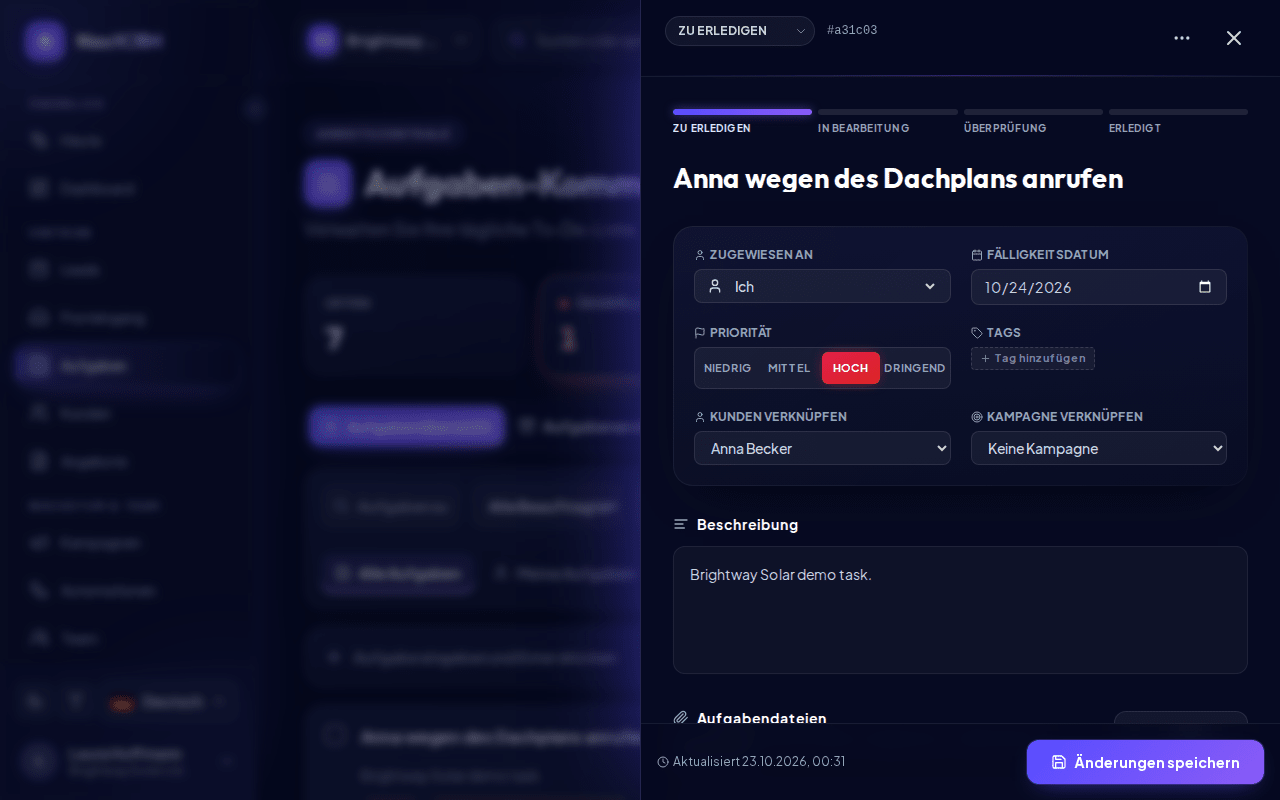Open the Kampagne verknüpfen dropdown Keine Kampagne

(1099, 448)
